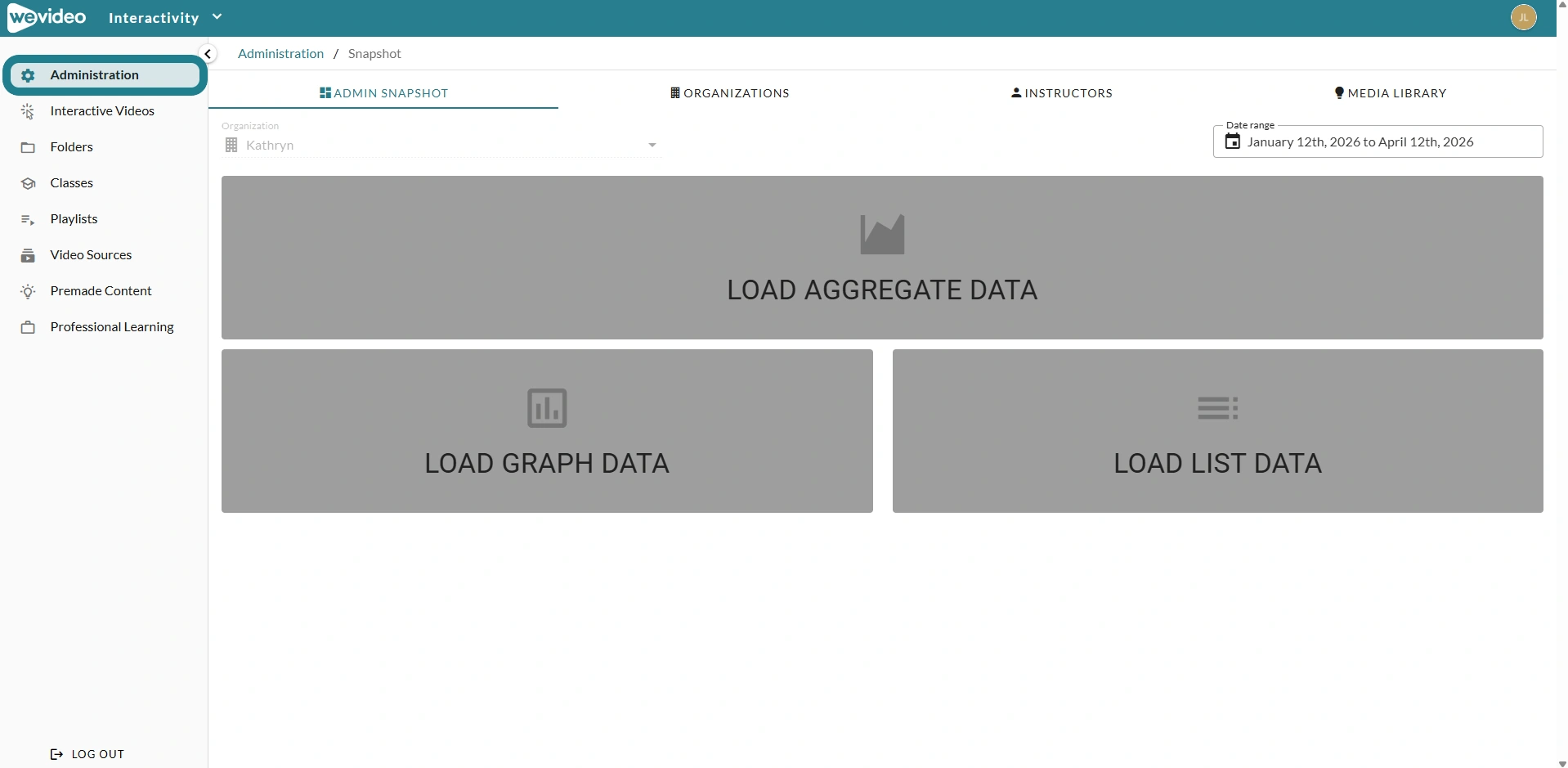Click the log out arrow icon

click(56, 754)
